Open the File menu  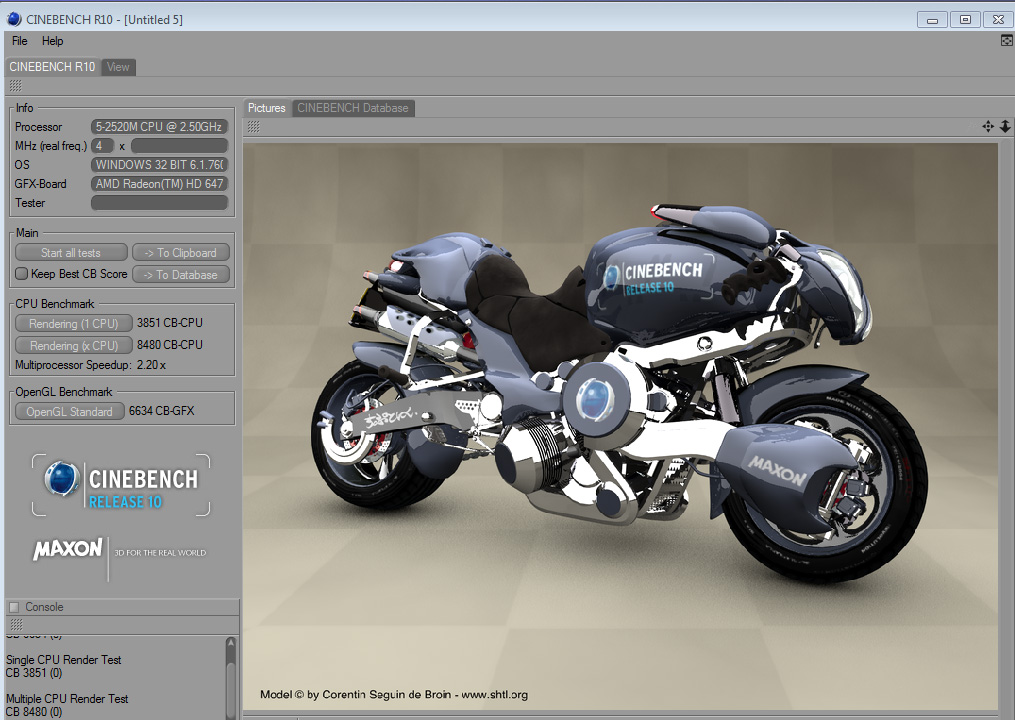[x=20, y=41]
